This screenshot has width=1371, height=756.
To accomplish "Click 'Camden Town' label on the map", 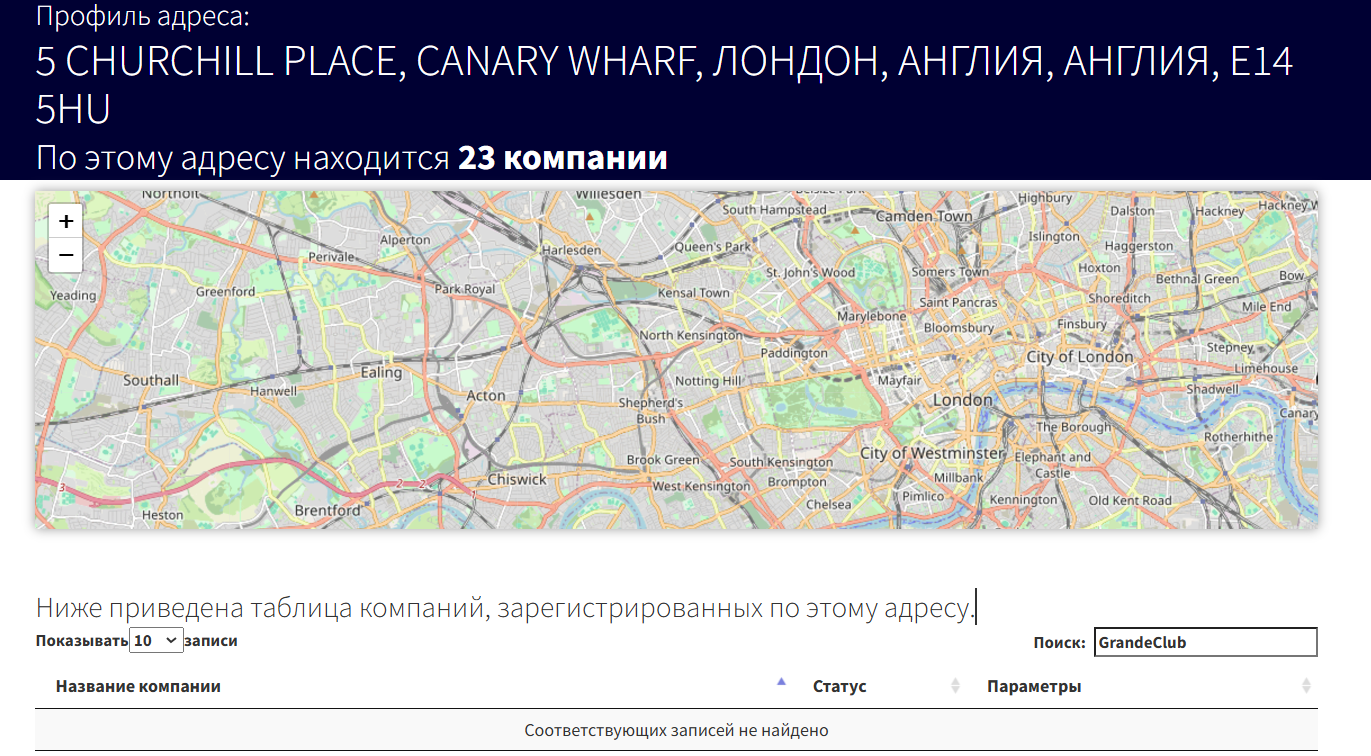I will click(x=924, y=216).
